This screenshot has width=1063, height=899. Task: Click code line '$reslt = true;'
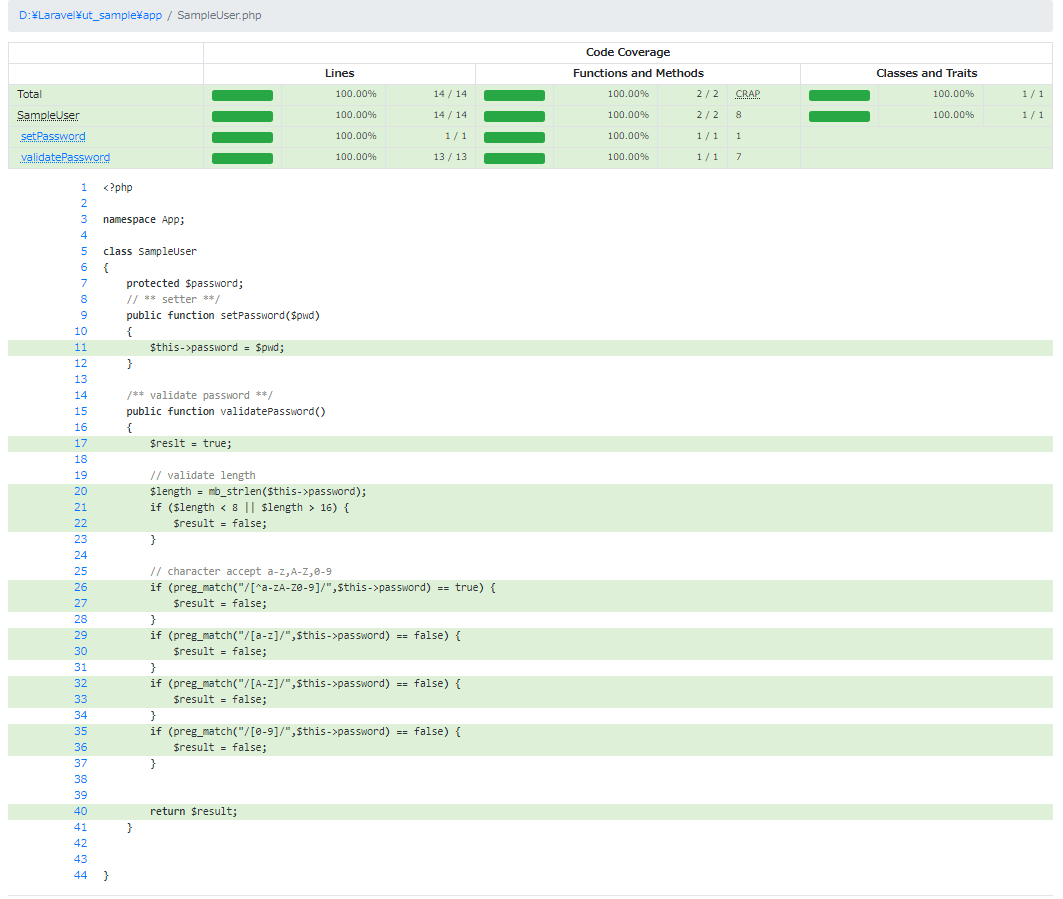point(190,443)
